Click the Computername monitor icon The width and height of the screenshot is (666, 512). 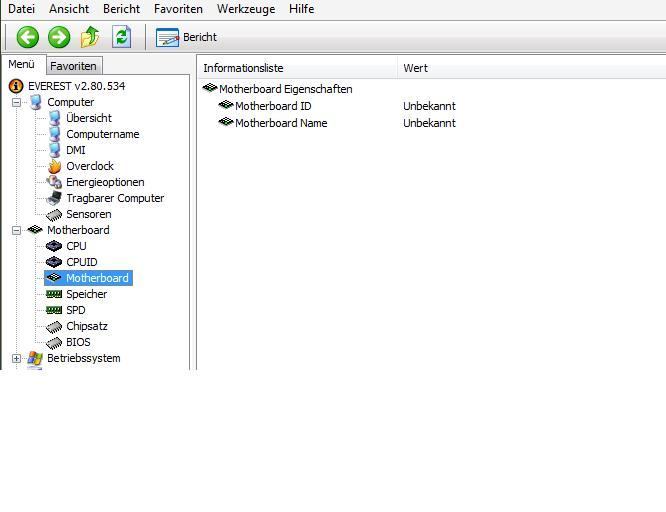[x=54, y=134]
